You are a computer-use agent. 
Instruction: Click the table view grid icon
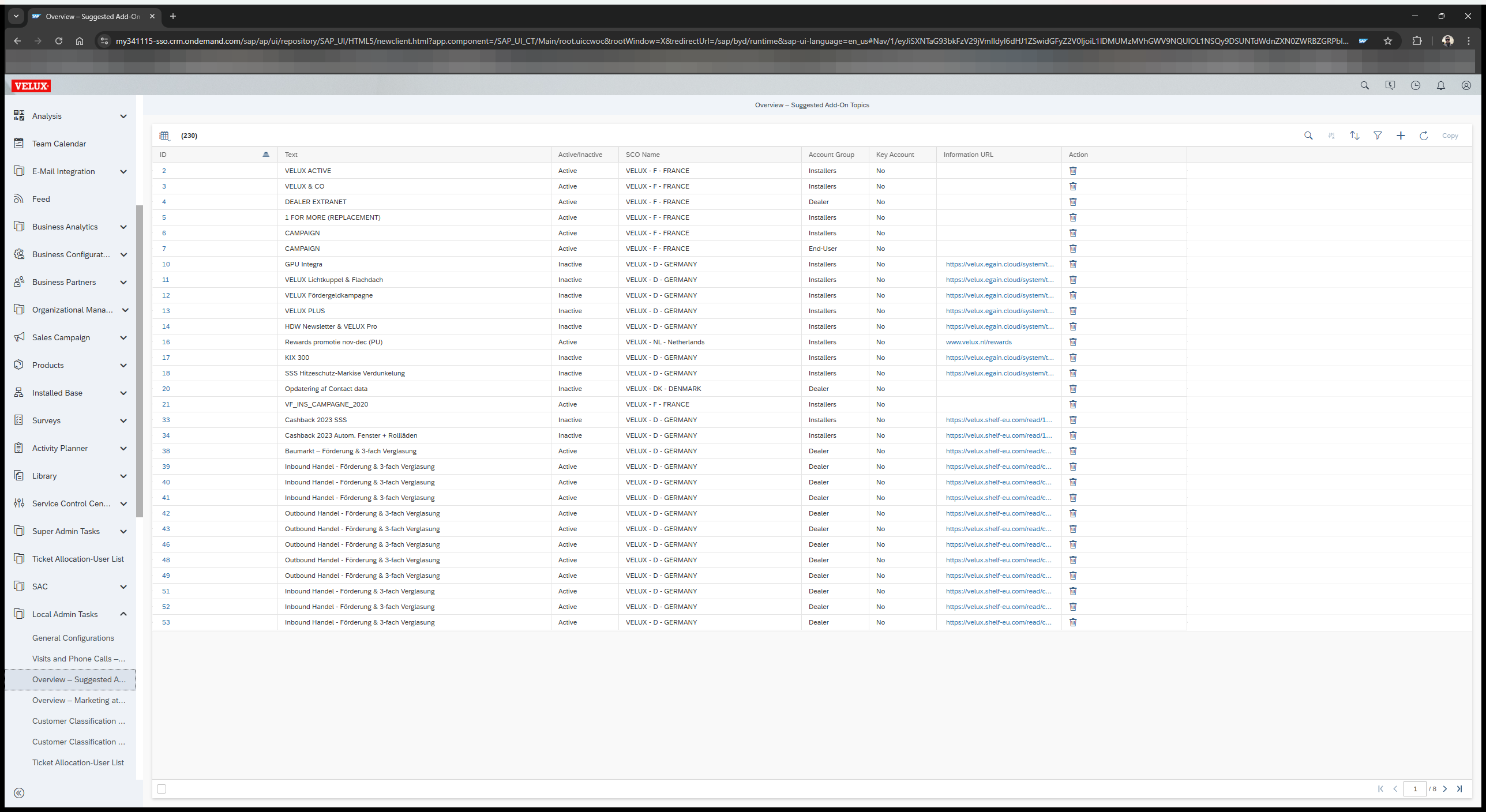pos(164,136)
